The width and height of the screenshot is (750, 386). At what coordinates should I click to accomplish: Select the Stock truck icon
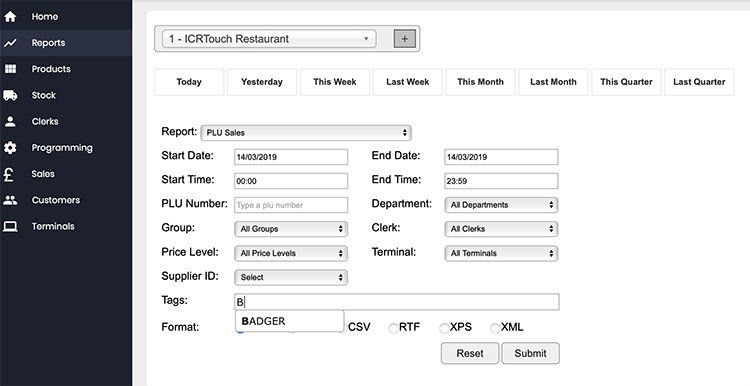point(10,95)
